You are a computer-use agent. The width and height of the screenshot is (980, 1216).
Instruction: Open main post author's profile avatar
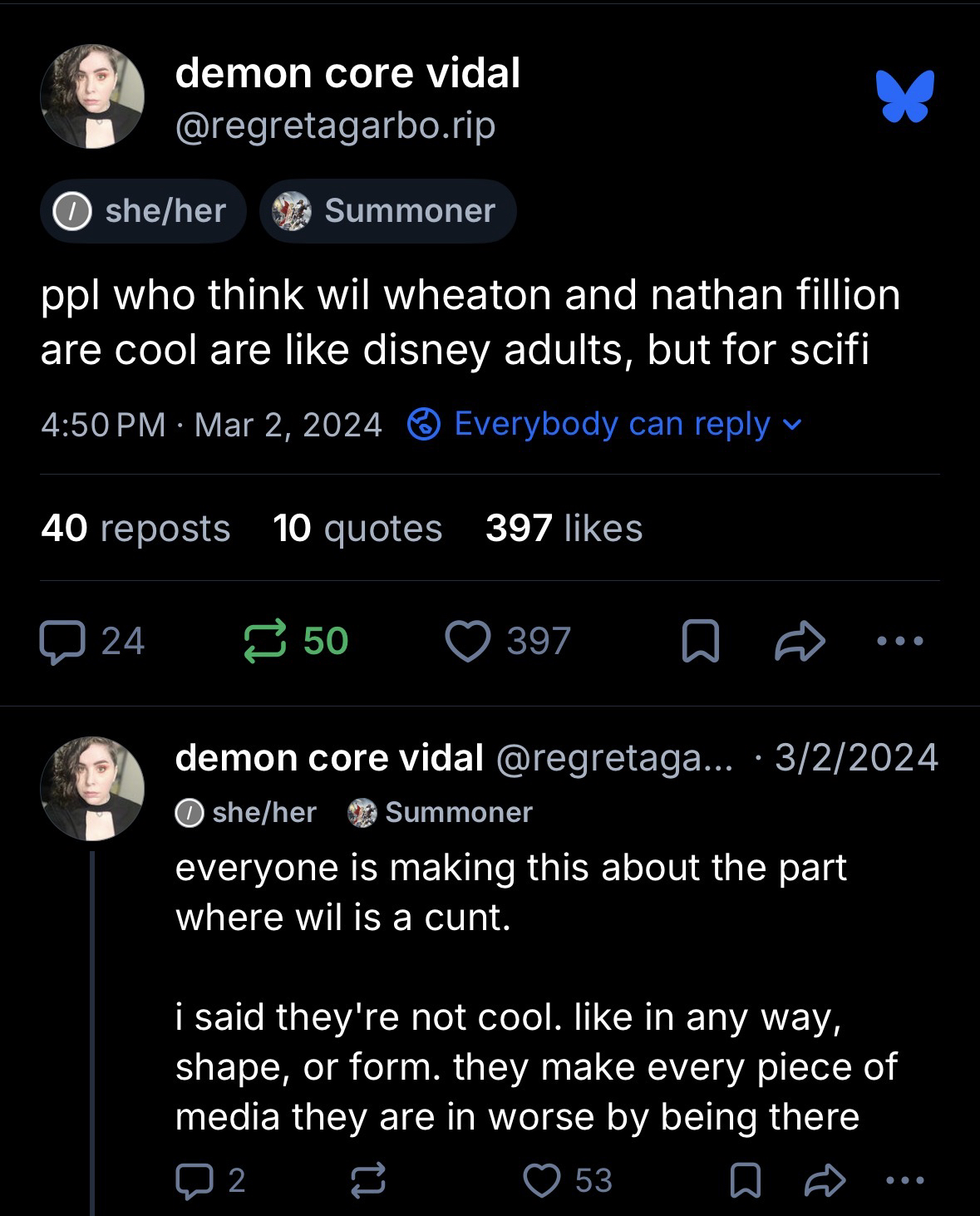pyautogui.click(x=92, y=97)
